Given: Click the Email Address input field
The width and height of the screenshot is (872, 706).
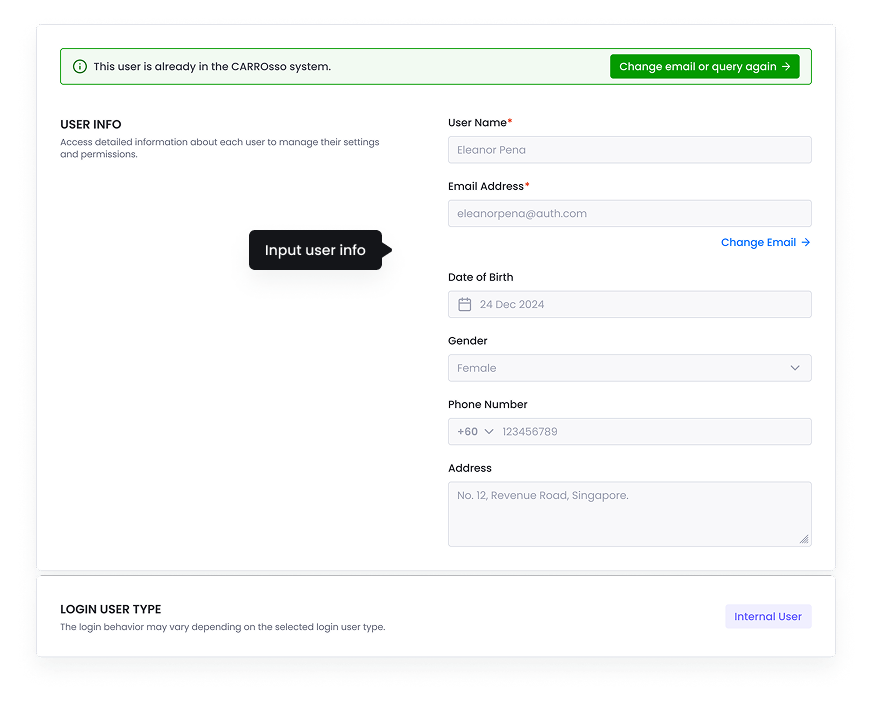Looking at the screenshot, I should pos(629,213).
